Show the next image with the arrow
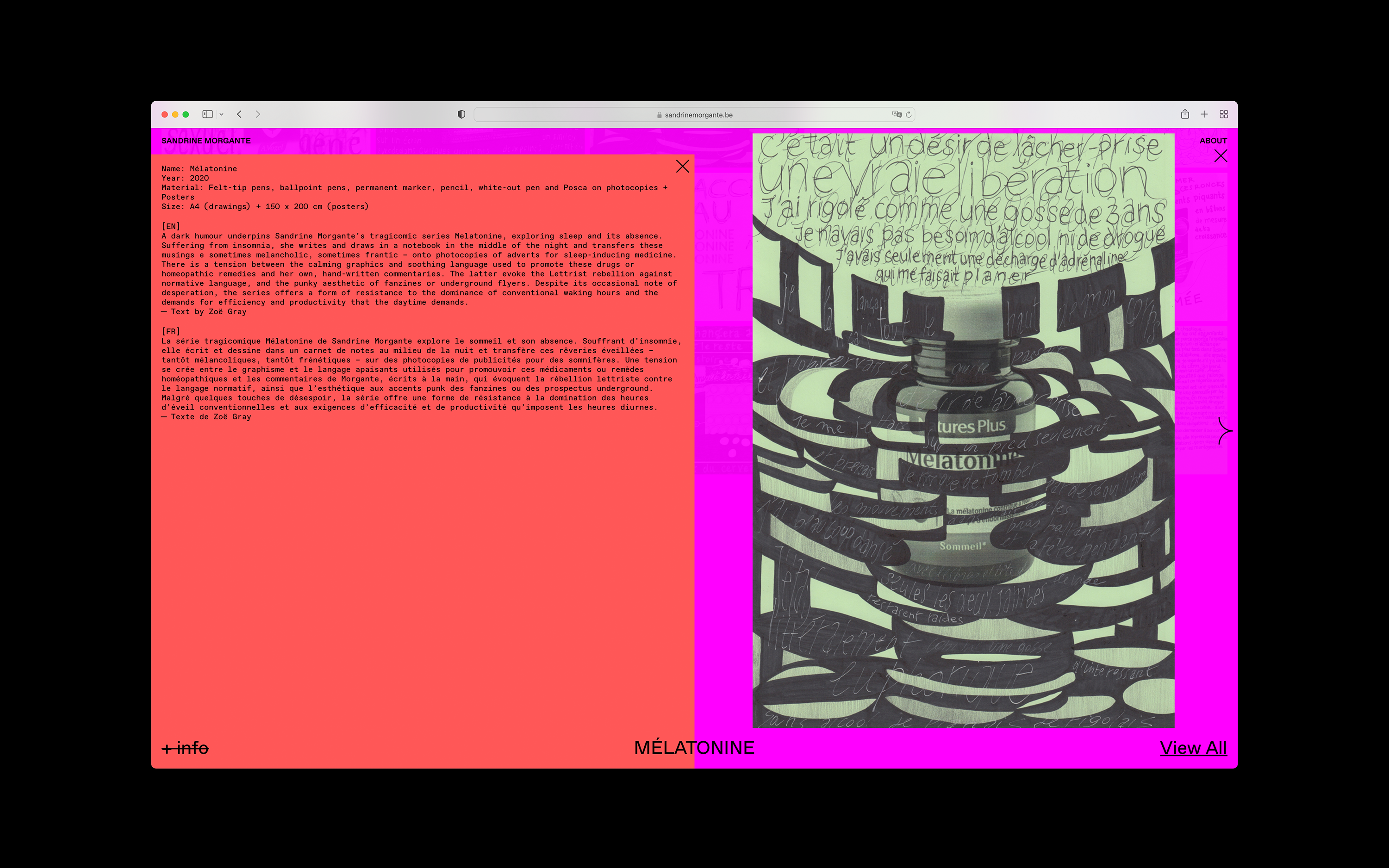The image size is (1389, 868). [x=1224, y=431]
